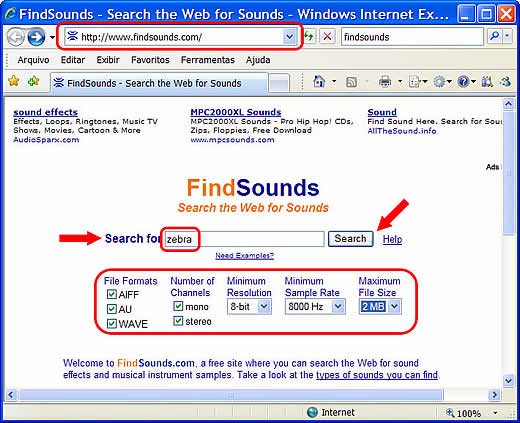
Task: Open the Minimum Resolution 8-bit dropdown
Action: click(x=249, y=306)
